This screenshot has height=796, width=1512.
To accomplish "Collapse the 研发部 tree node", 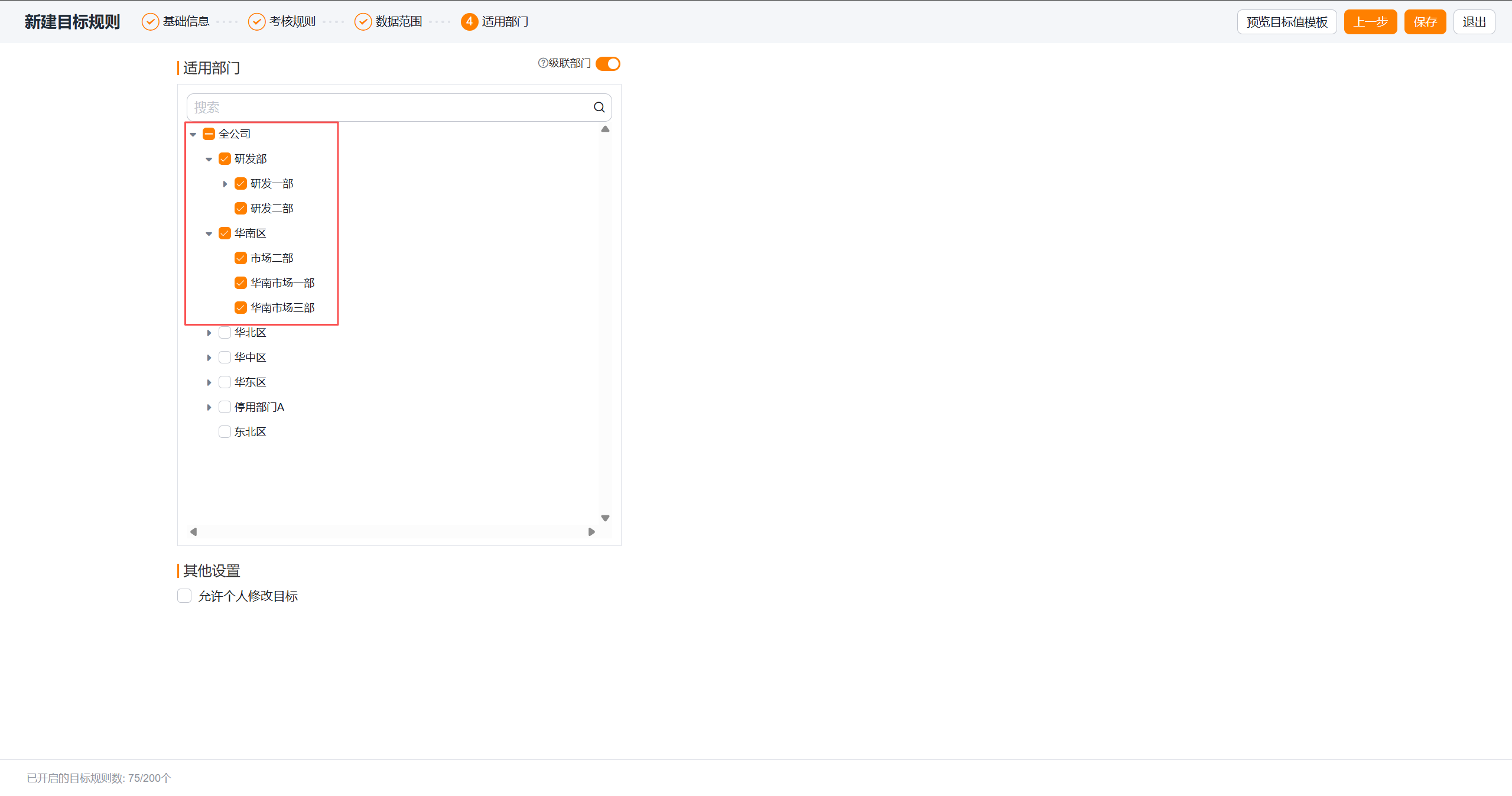I will 209,160.
